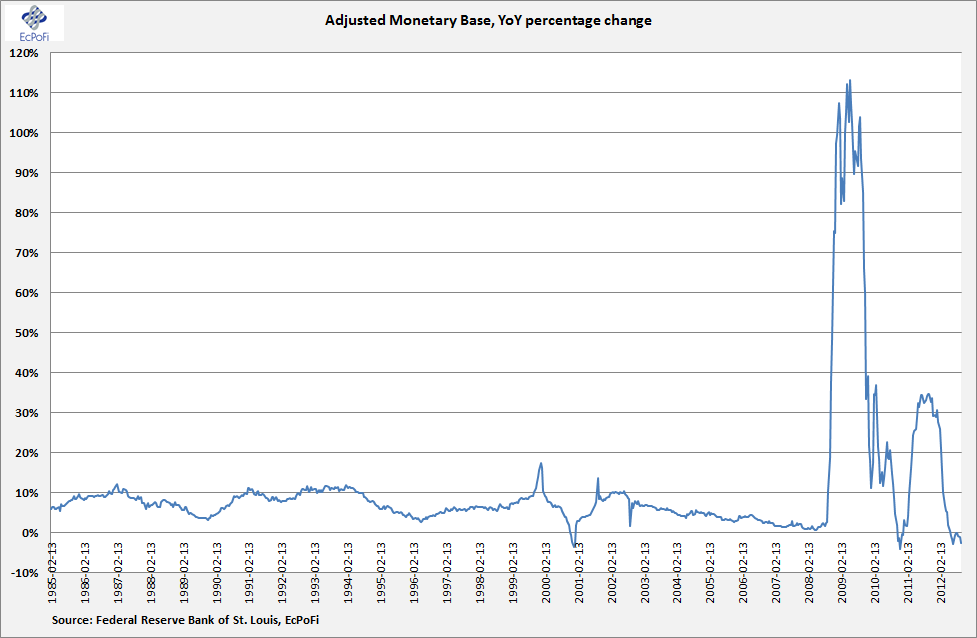Click the 1985-02-13 date label
Screen dimensions: 977x638
pyautogui.click(x=53, y=573)
